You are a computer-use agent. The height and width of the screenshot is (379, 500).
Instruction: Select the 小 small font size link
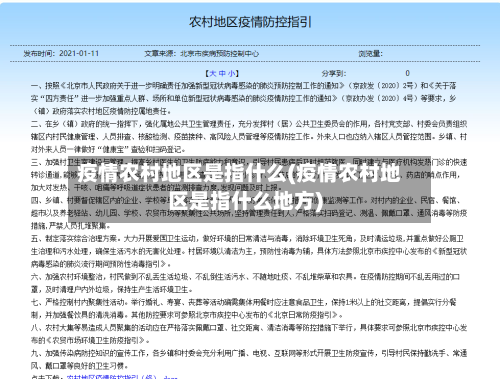pyautogui.click(x=231, y=73)
